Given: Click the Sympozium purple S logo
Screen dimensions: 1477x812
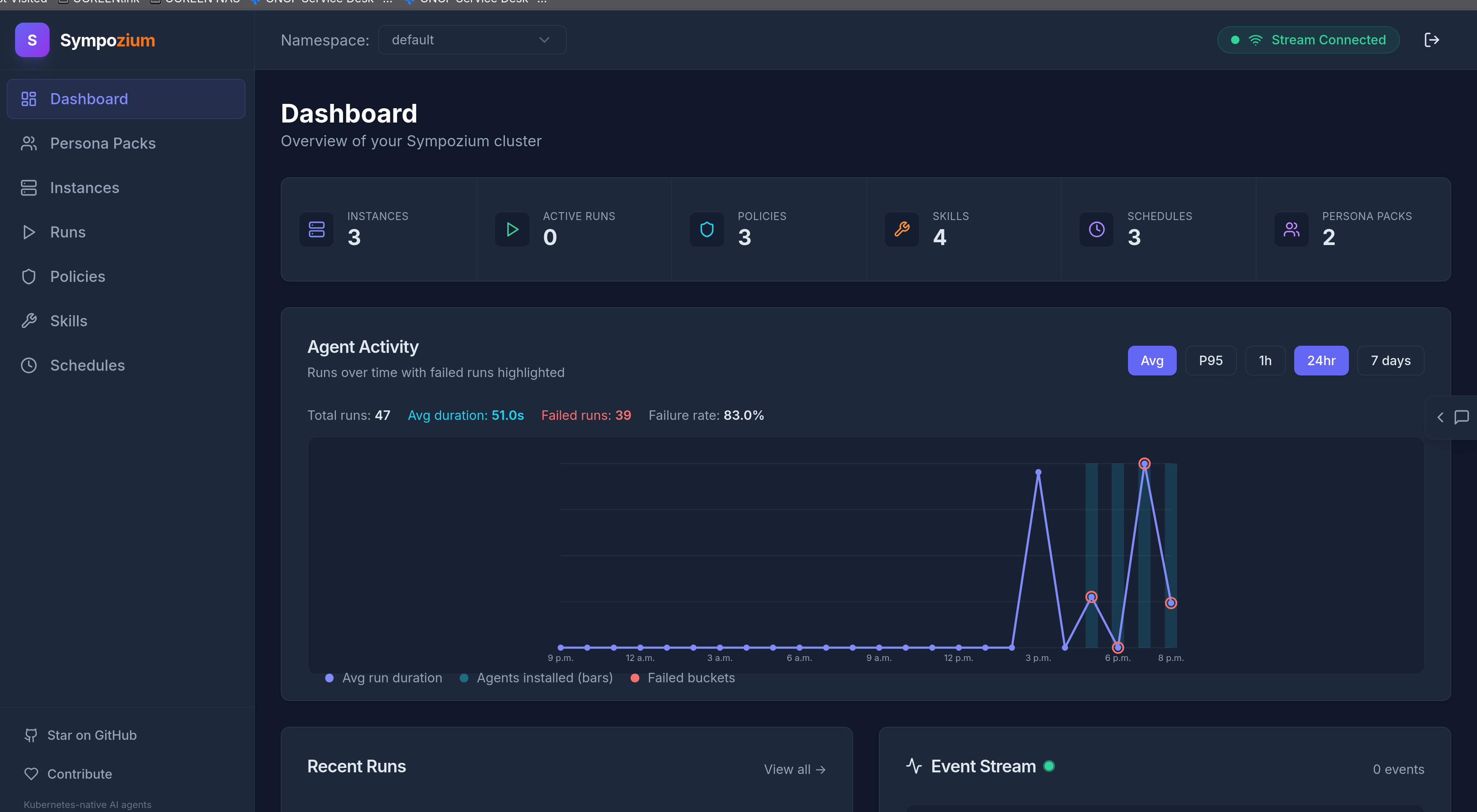Looking at the screenshot, I should coord(32,40).
